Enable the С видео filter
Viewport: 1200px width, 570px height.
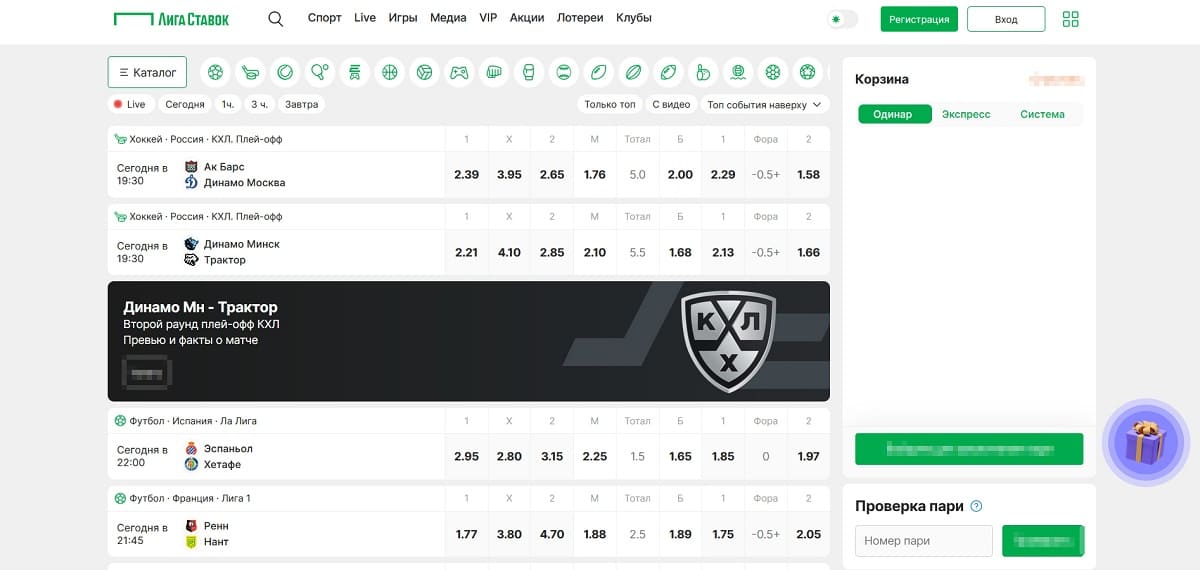(x=671, y=104)
